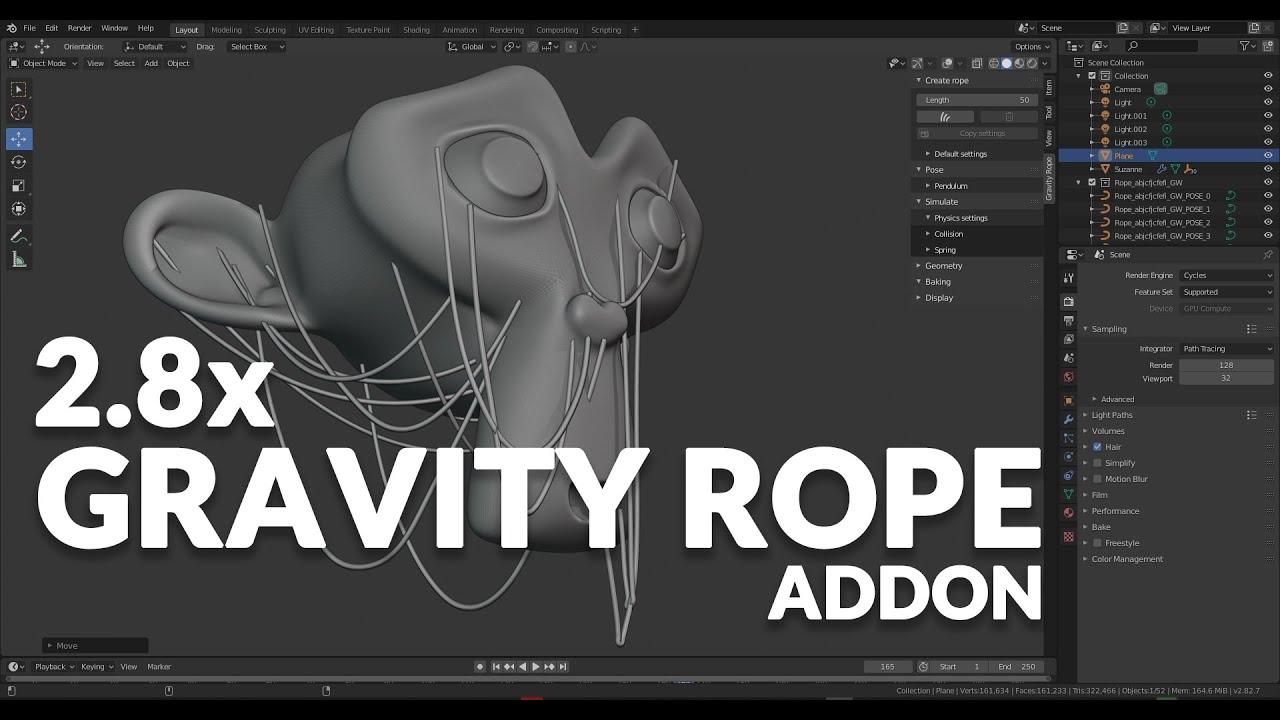
Task: Activate the Transform tool
Action: tap(18, 208)
